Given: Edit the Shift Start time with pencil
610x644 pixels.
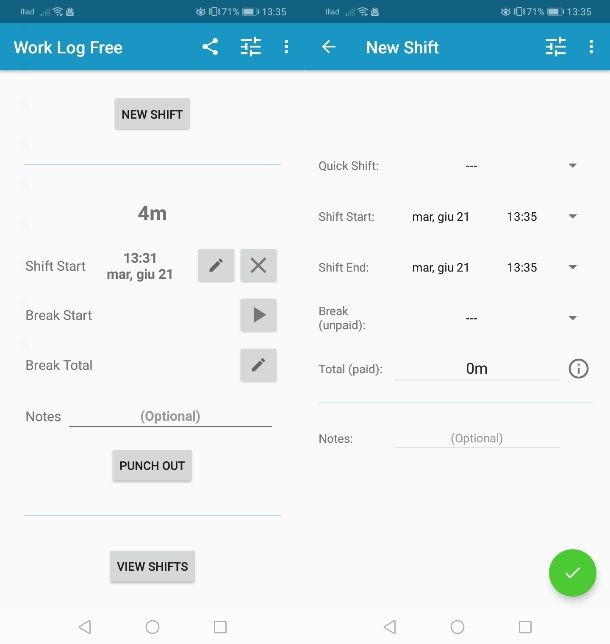Looking at the screenshot, I should (216, 265).
